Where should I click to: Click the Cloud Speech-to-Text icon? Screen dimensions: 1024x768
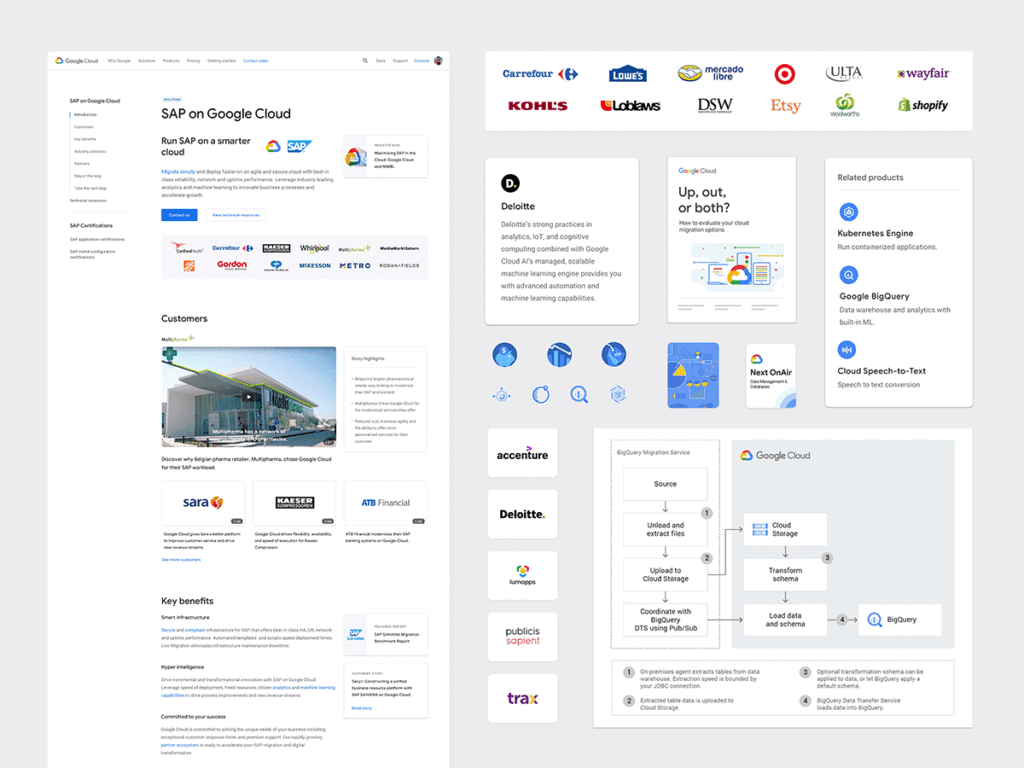pyautogui.click(x=848, y=349)
